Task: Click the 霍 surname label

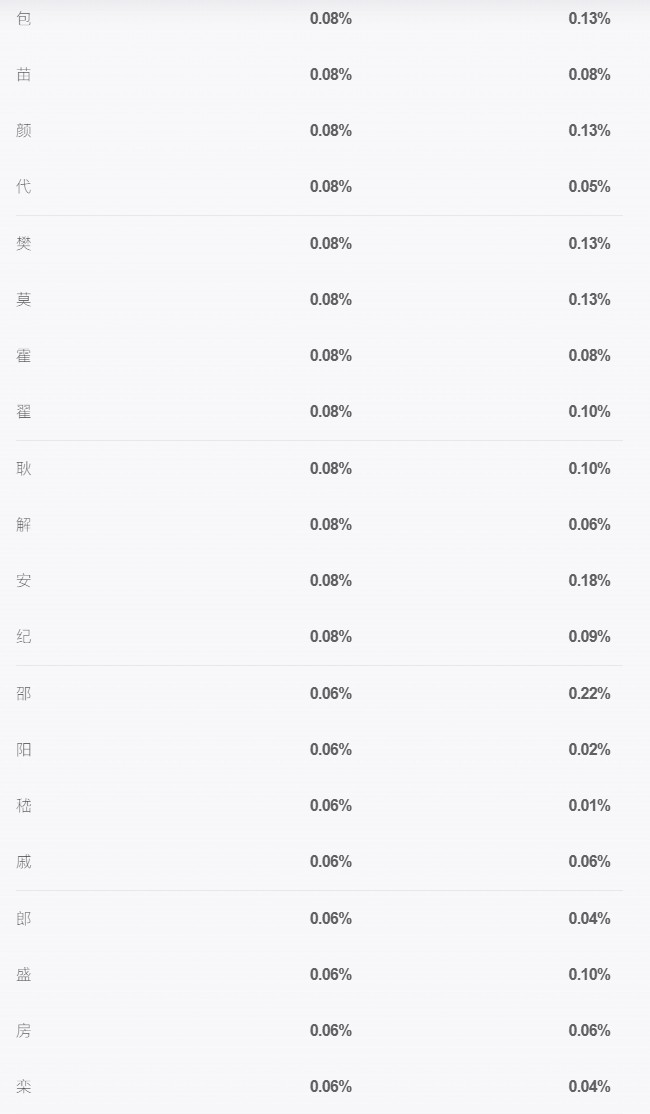Action: pos(23,356)
